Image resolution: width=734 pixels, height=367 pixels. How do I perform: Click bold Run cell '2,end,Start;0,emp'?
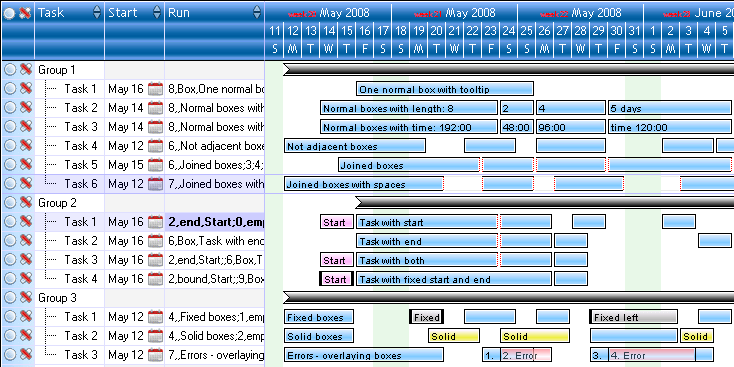[215, 222]
